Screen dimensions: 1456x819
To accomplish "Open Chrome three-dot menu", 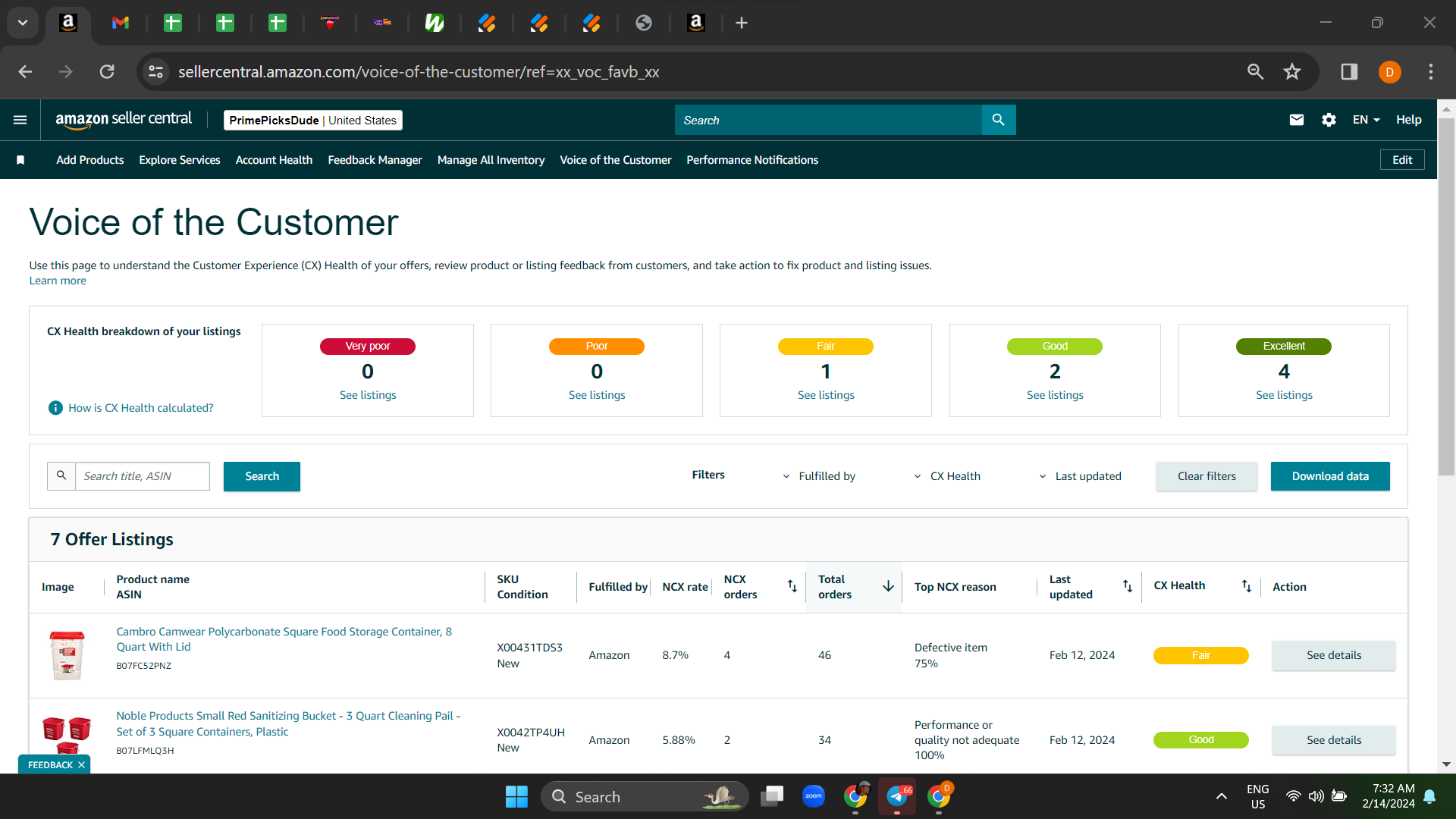I will [1431, 72].
